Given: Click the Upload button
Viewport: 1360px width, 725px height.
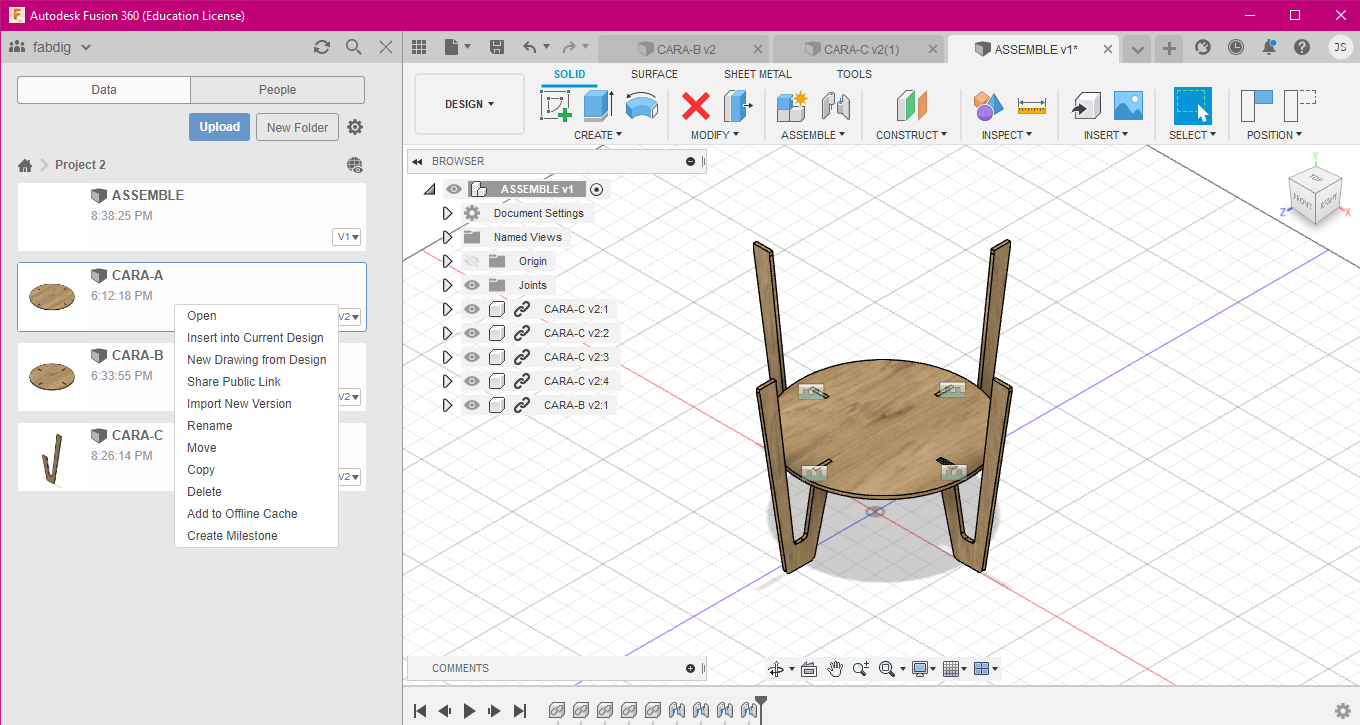Looking at the screenshot, I should [x=219, y=127].
